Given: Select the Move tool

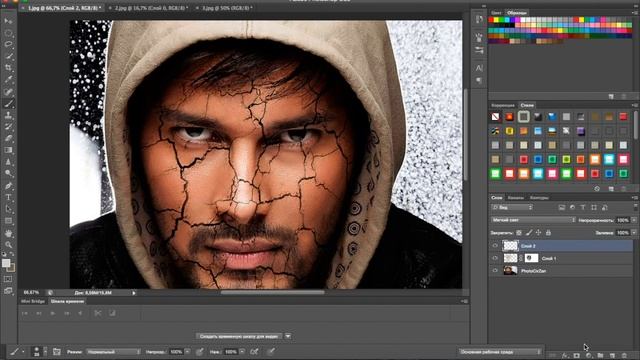Looking at the screenshot, I should [x=8, y=20].
